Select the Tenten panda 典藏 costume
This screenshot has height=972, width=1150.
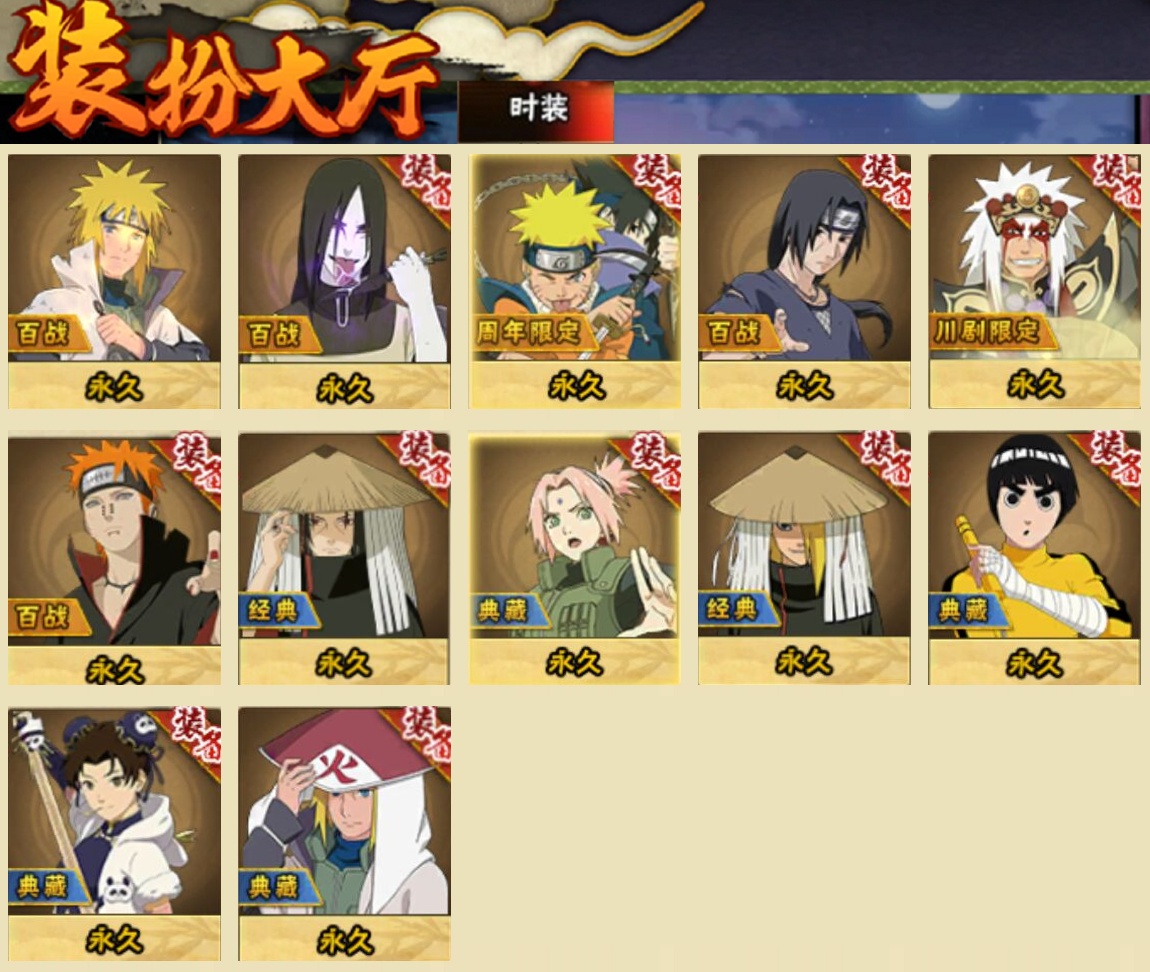coord(114,834)
